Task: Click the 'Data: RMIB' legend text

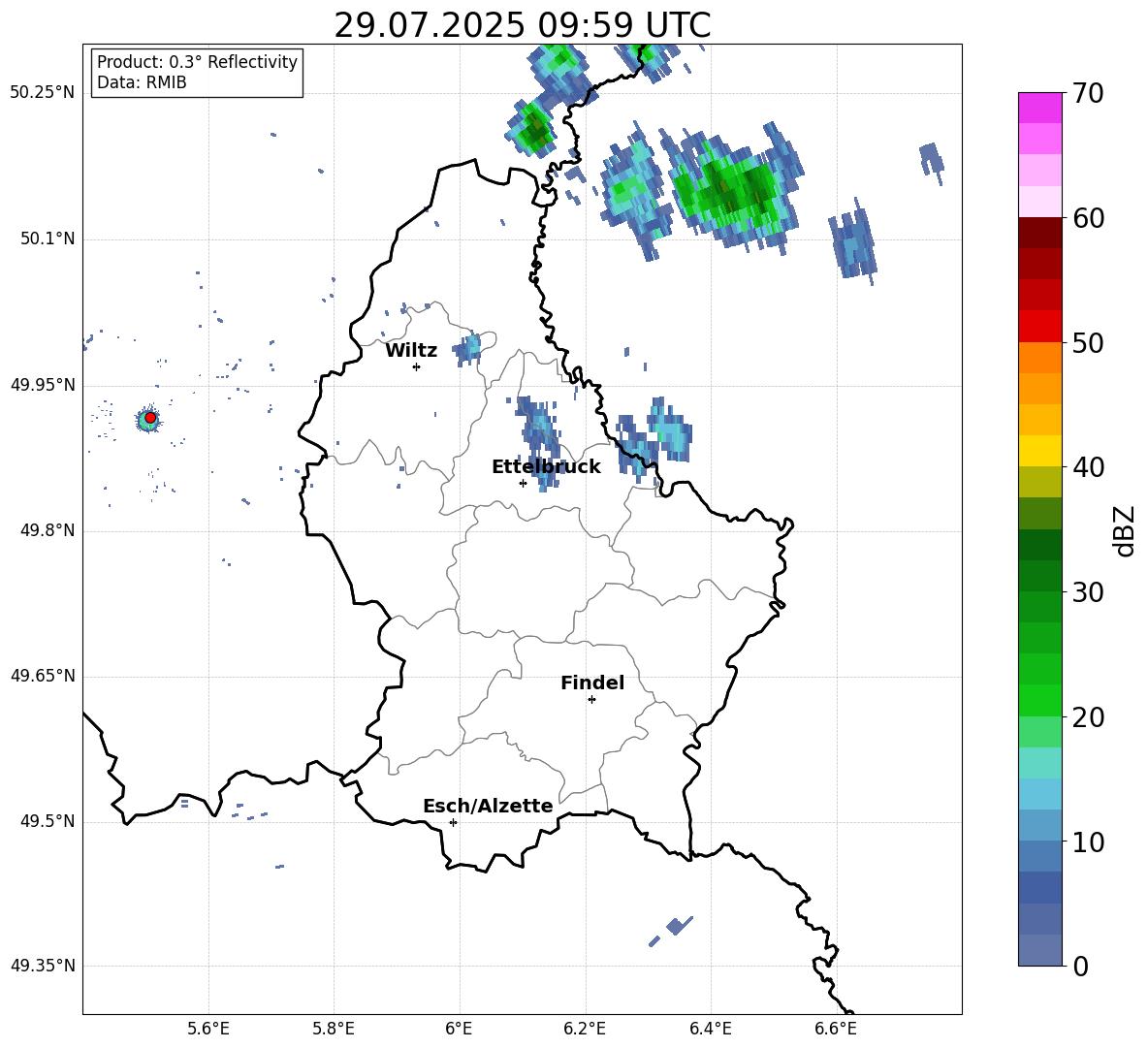Action: 142,82
